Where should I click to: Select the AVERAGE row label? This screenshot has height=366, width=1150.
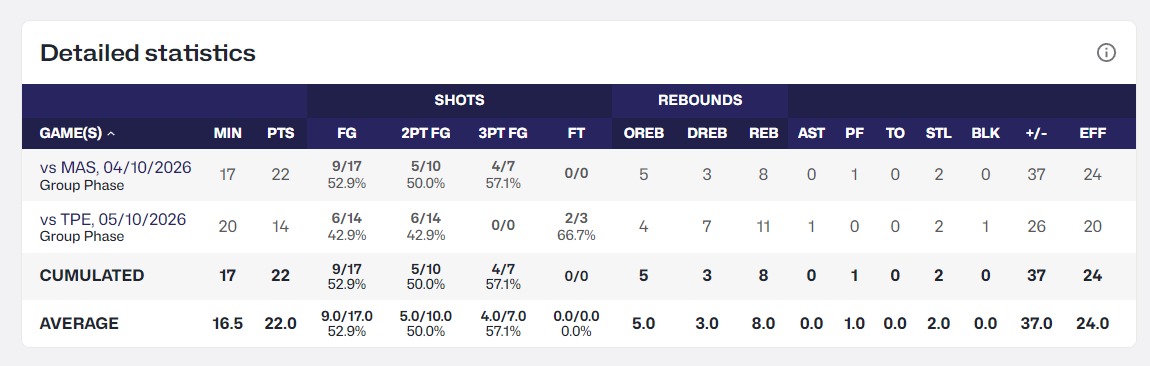[79, 323]
